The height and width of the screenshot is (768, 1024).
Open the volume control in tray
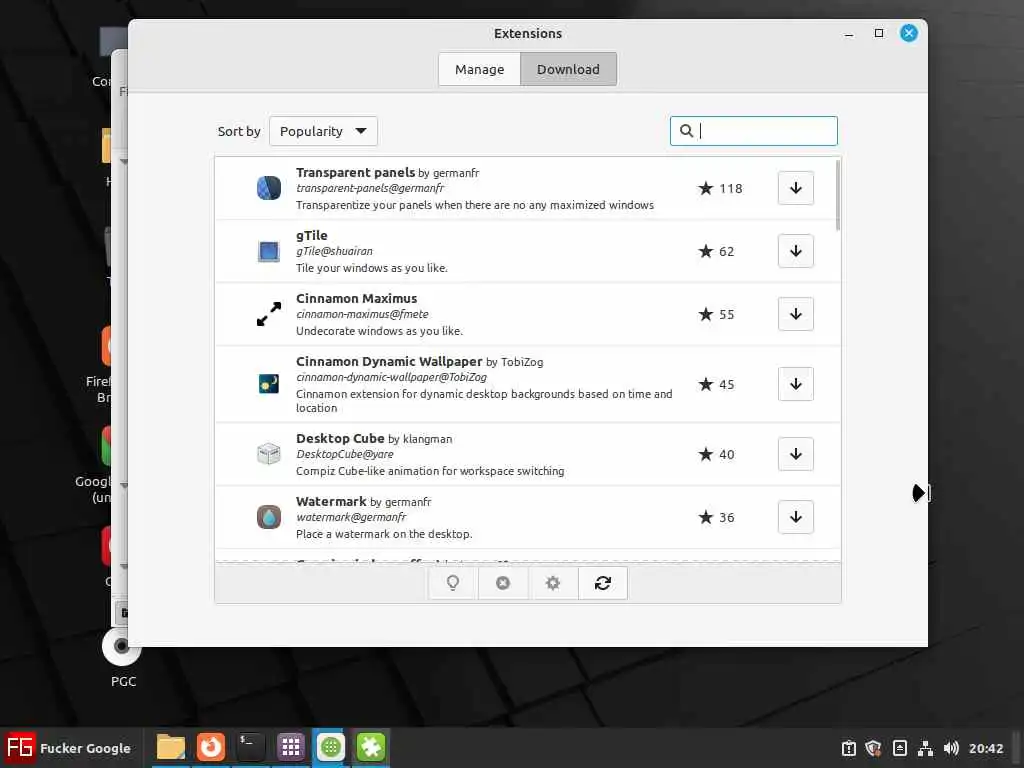pos(951,748)
